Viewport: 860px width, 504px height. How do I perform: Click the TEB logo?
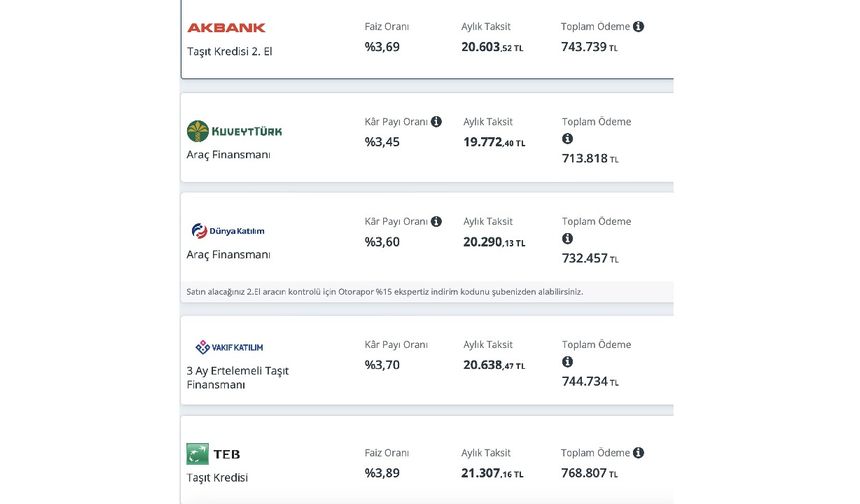pyautogui.click(x=213, y=454)
